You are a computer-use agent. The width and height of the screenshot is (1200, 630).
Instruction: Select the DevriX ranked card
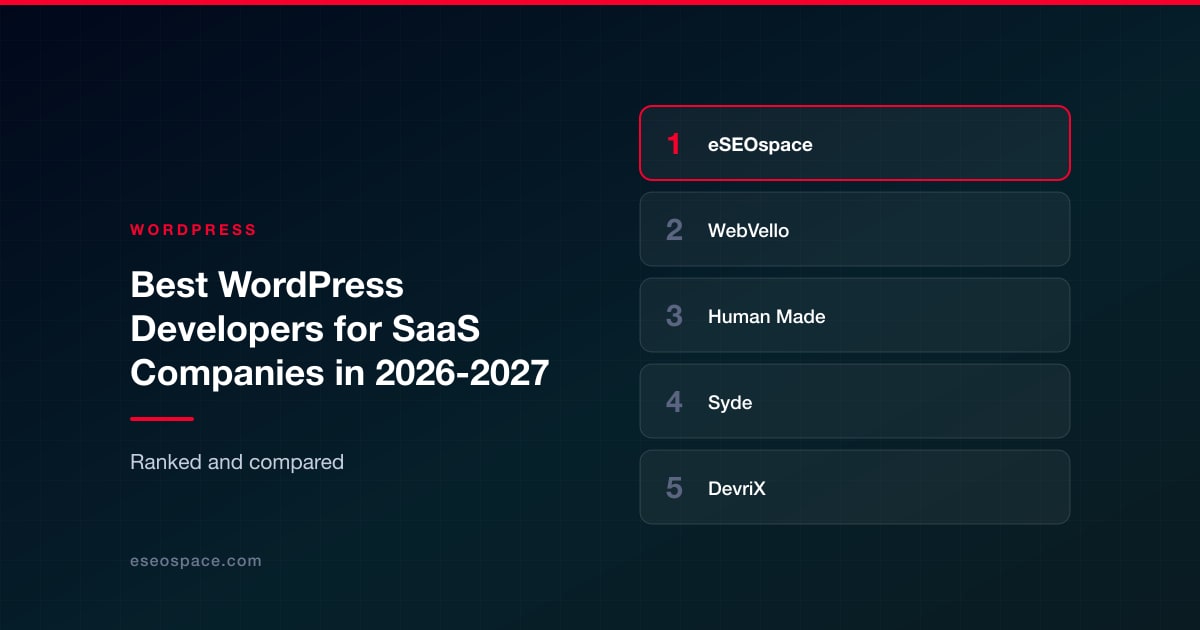coord(855,487)
